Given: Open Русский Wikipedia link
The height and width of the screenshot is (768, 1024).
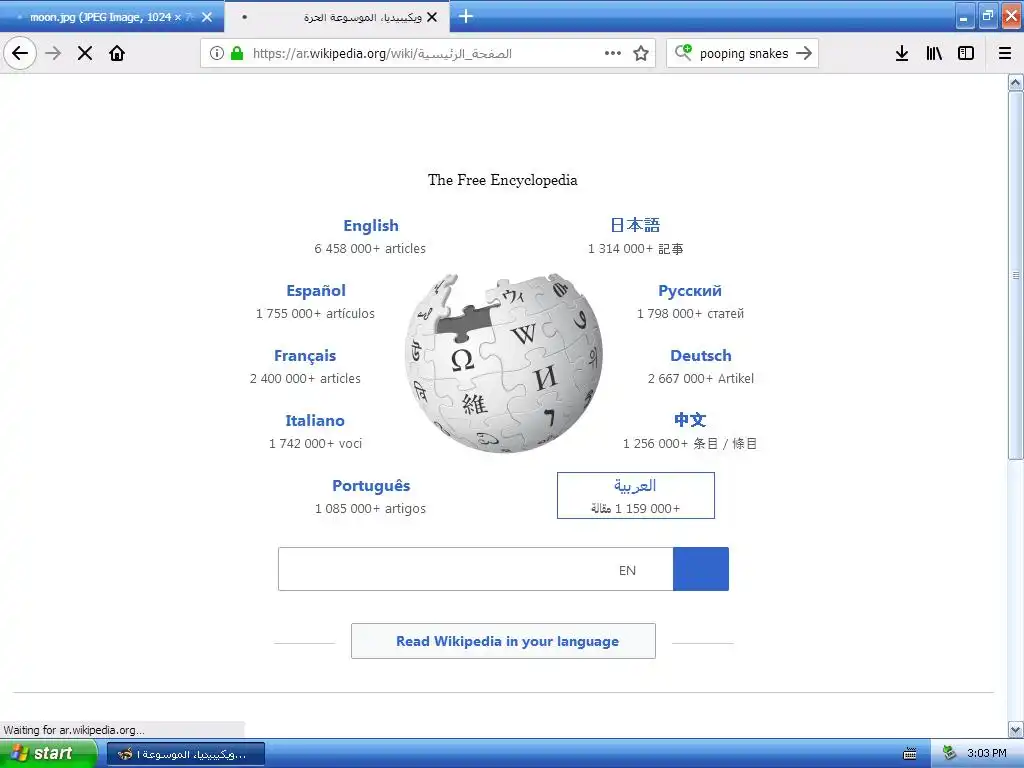Looking at the screenshot, I should coord(690,291).
